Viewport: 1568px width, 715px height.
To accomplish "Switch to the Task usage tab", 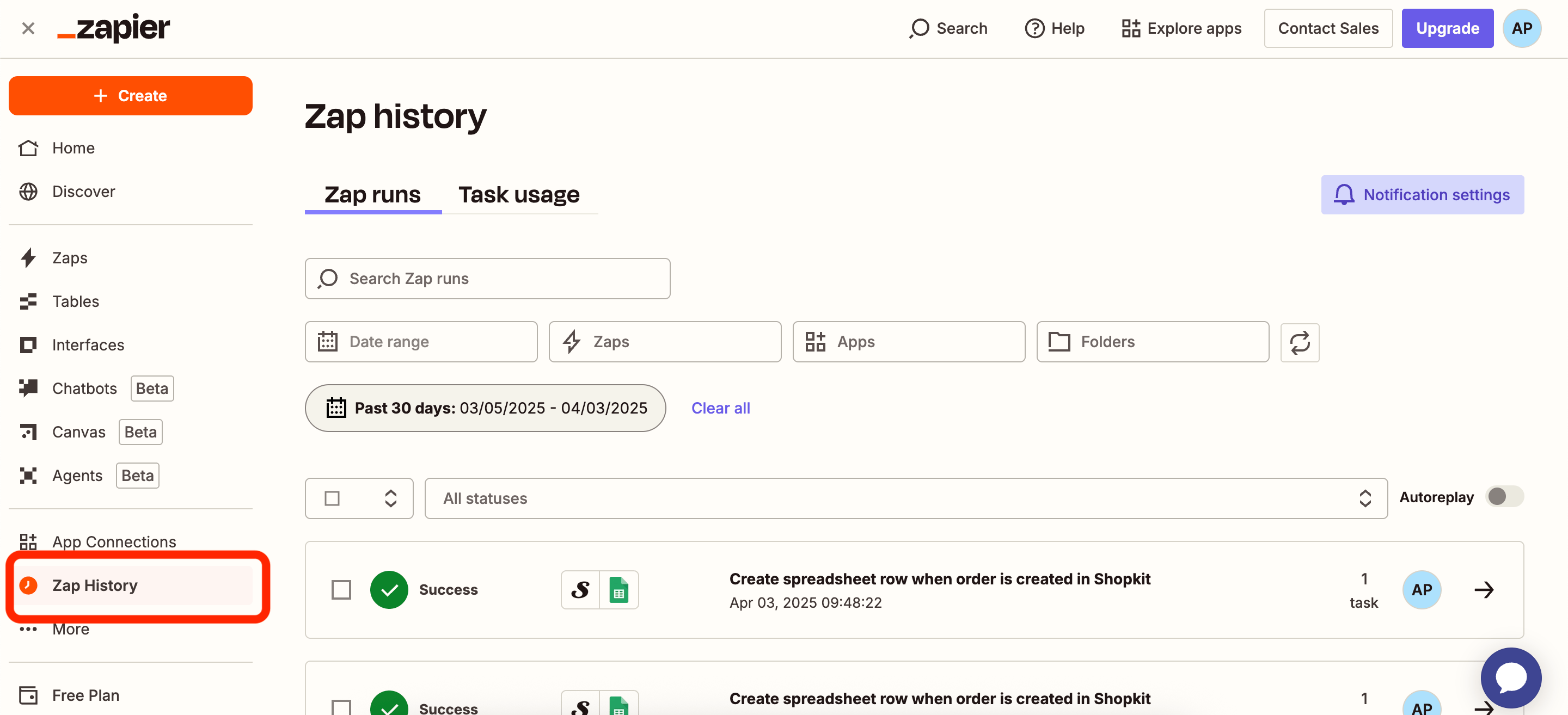I will [519, 195].
